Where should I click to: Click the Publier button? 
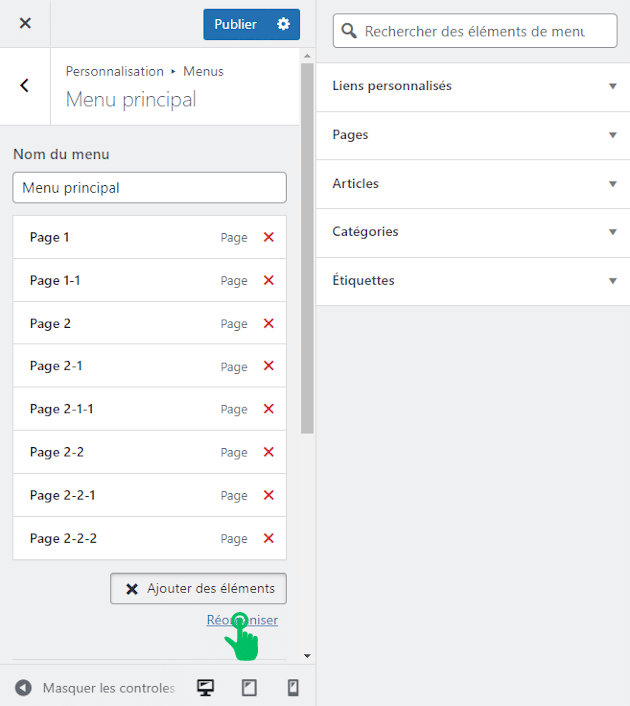coord(235,24)
